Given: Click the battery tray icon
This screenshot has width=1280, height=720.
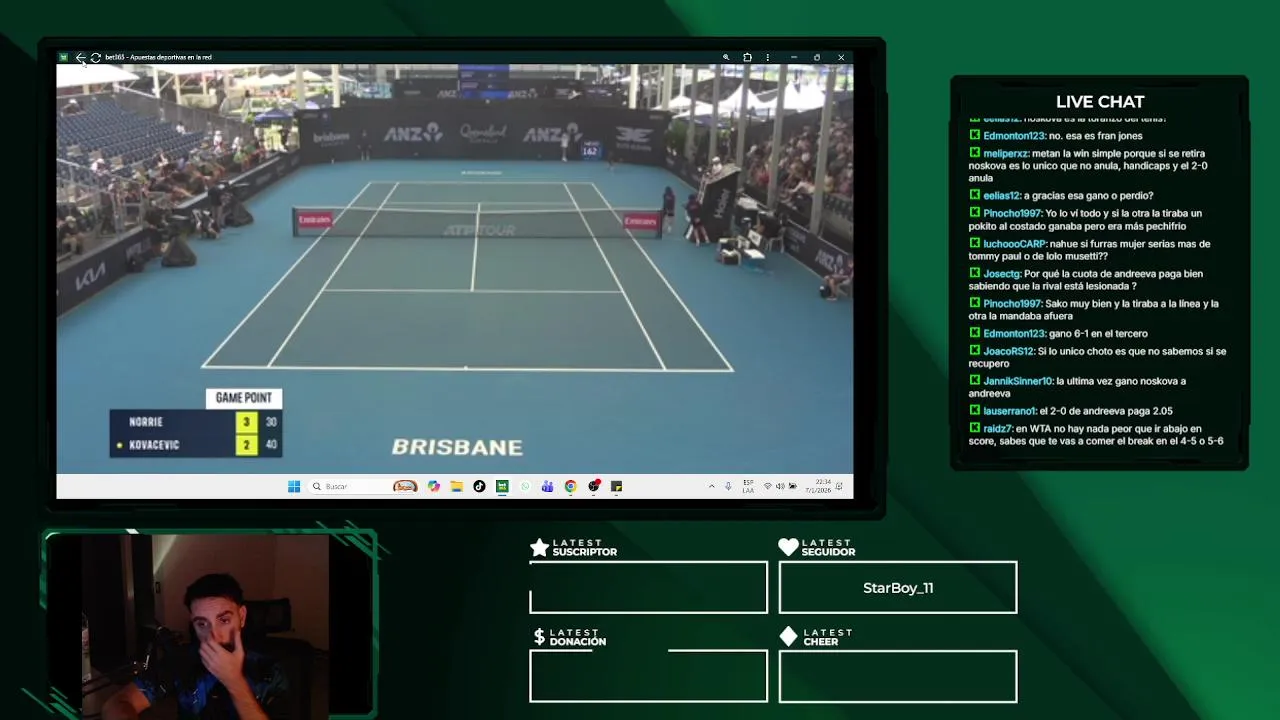Looking at the screenshot, I should point(792,486).
